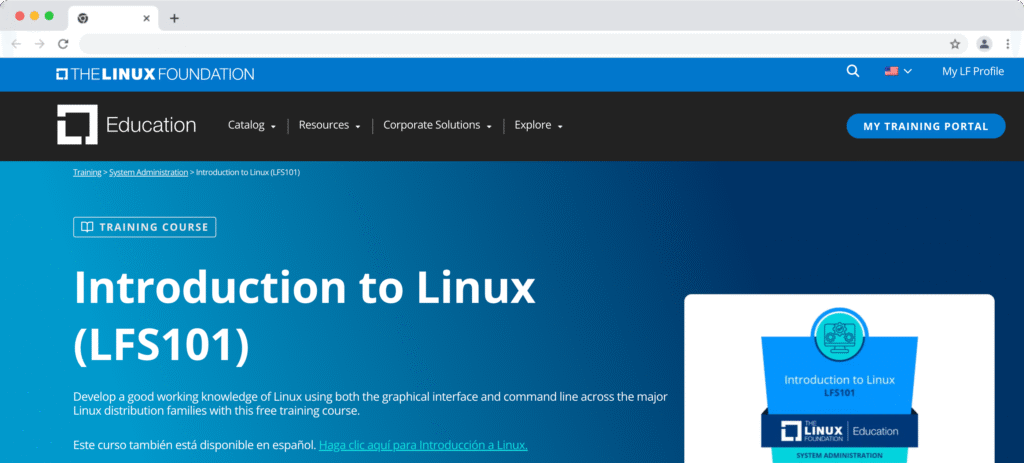Click the Introduction to Linux badge image
This screenshot has width=1024, height=463.
click(x=839, y=385)
